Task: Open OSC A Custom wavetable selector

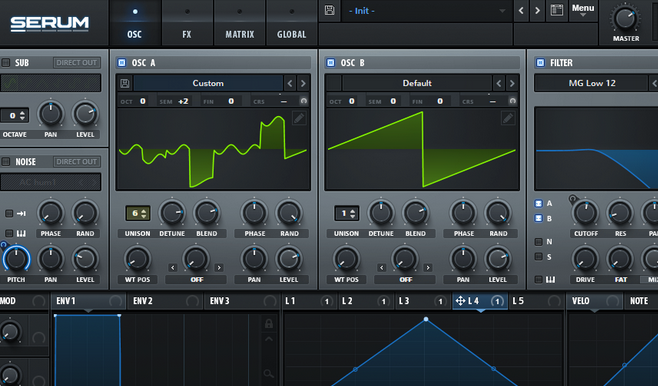Action: [x=208, y=83]
